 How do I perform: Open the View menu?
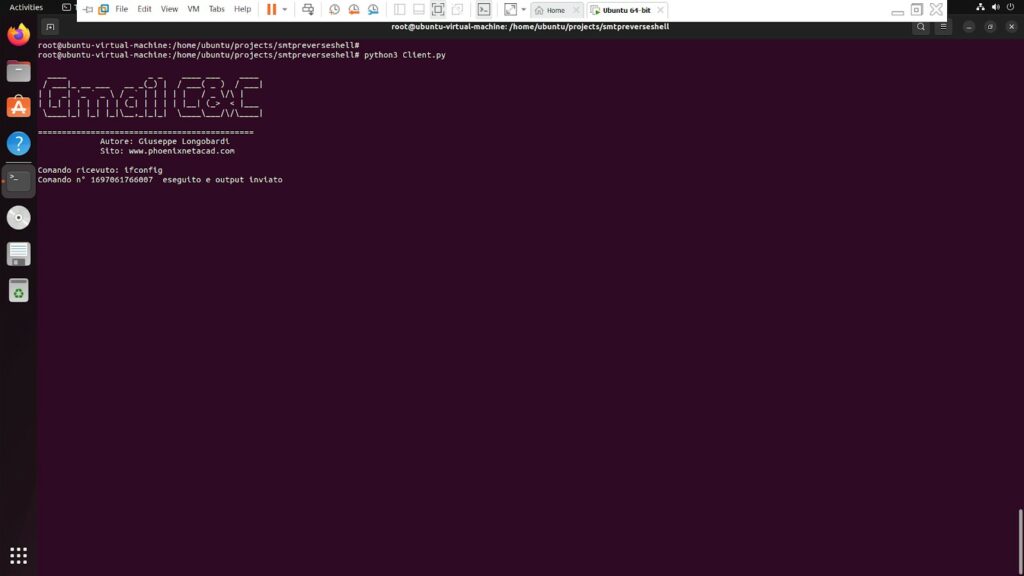(169, 9)
